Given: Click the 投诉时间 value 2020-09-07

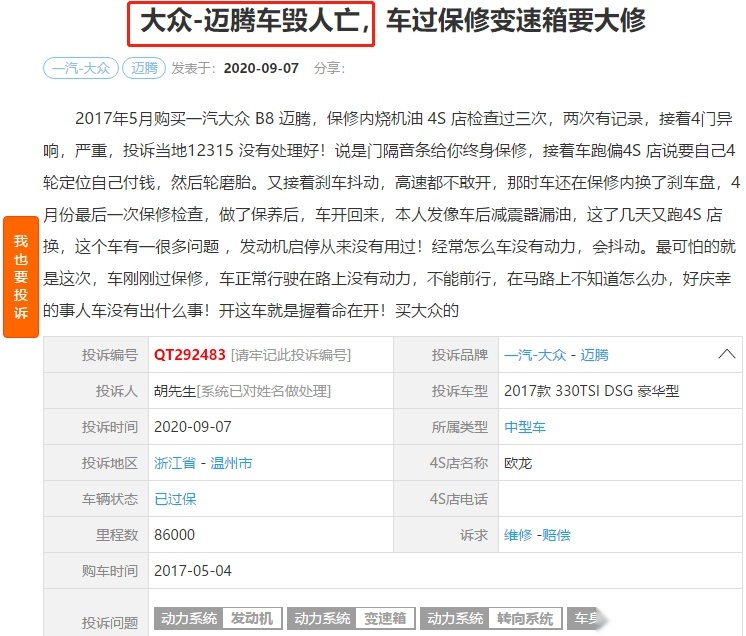Looking at the screenshot, I should (193, 427).
